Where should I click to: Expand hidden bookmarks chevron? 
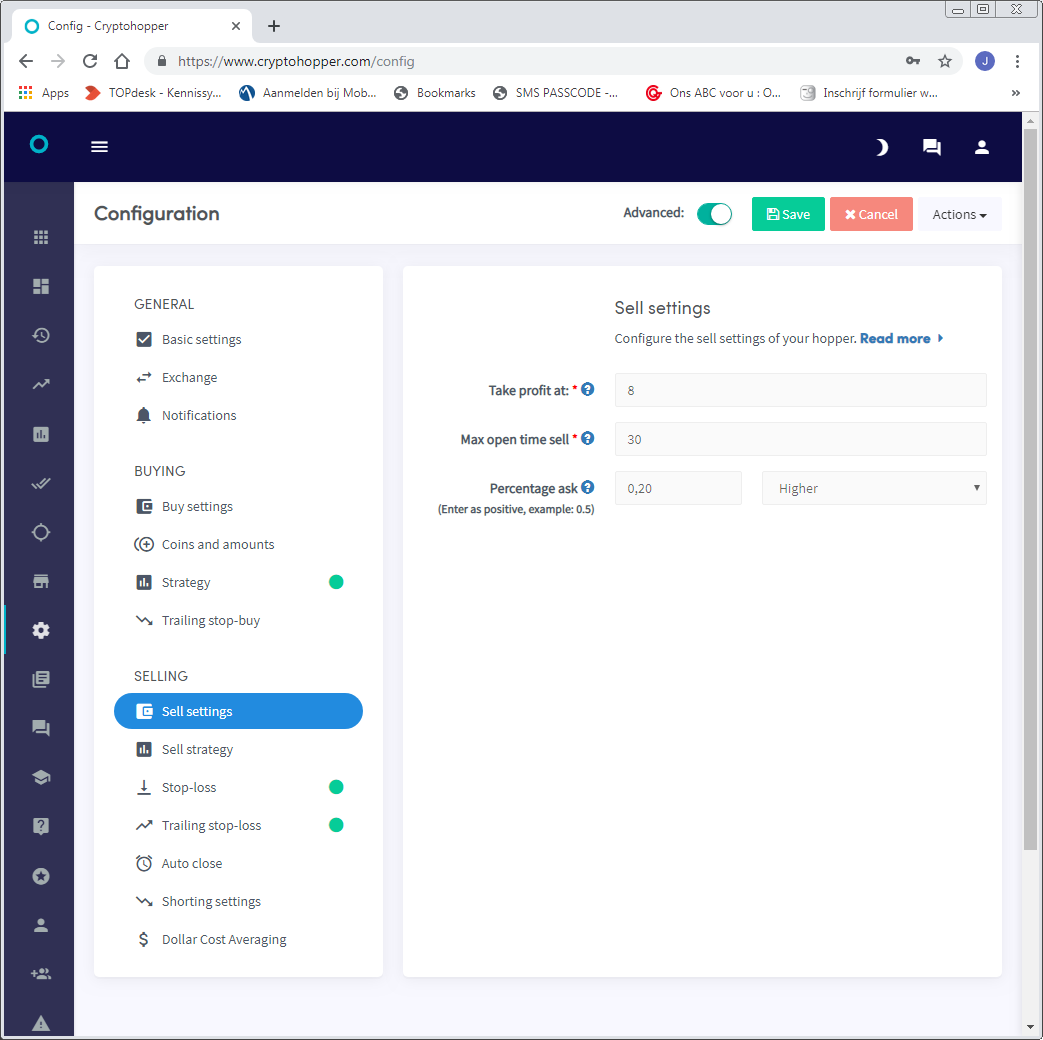click(1015, 93)
